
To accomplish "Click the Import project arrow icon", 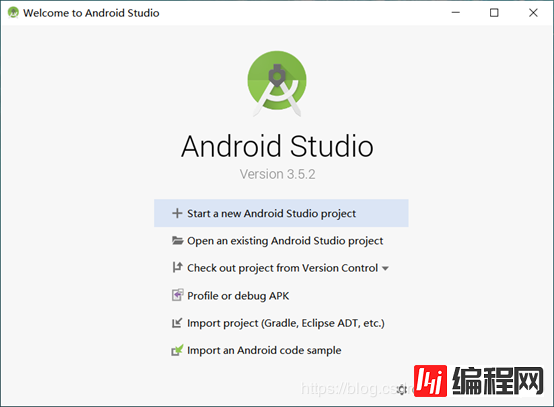I will click(177, 323).
